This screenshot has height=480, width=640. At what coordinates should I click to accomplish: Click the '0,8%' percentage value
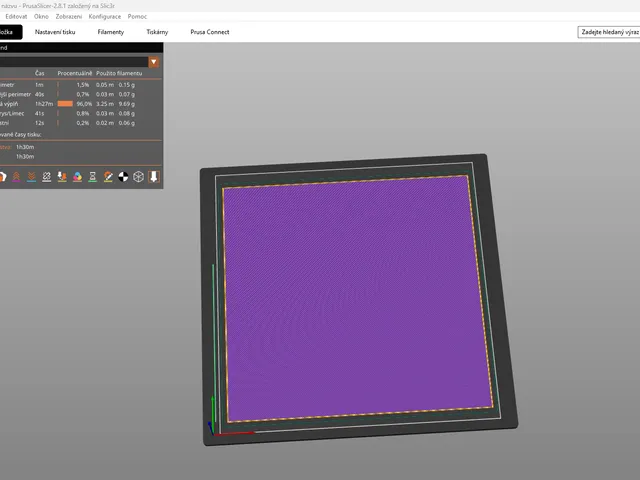click(x=82, y=113)
